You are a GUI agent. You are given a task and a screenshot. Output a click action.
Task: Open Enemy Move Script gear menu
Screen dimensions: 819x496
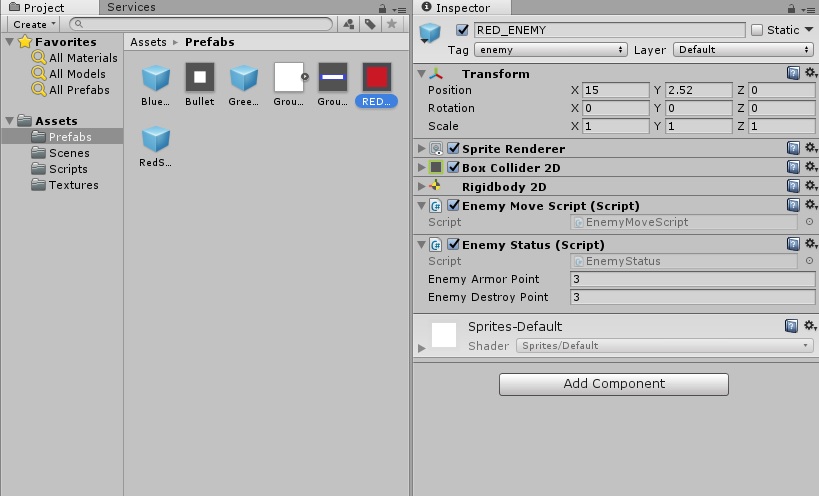pos(811,204)
